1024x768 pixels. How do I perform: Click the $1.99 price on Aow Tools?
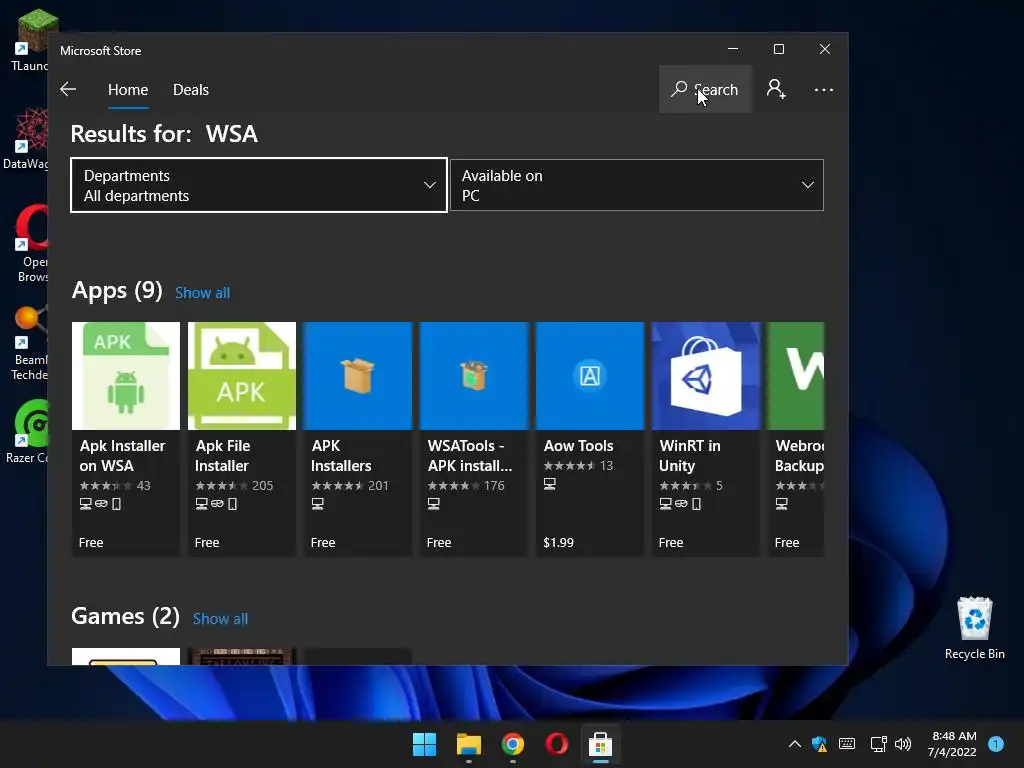tap(558, 543)
